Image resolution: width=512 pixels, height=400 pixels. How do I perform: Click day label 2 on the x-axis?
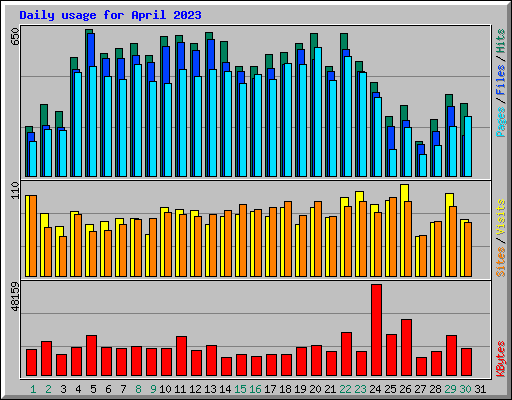pyautogui.click(x=48, y=389)
